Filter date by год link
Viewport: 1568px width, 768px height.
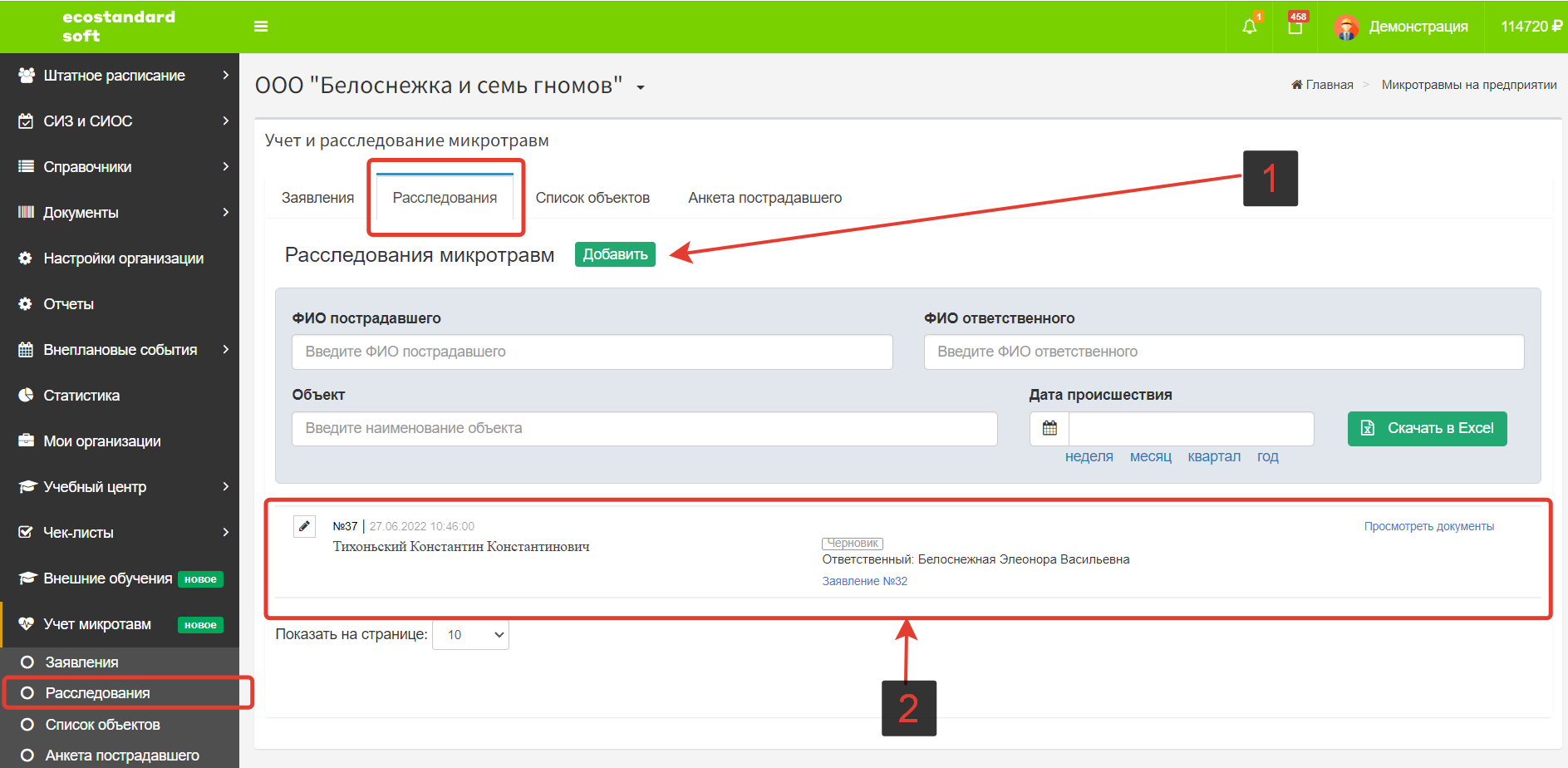[1267, 456]
